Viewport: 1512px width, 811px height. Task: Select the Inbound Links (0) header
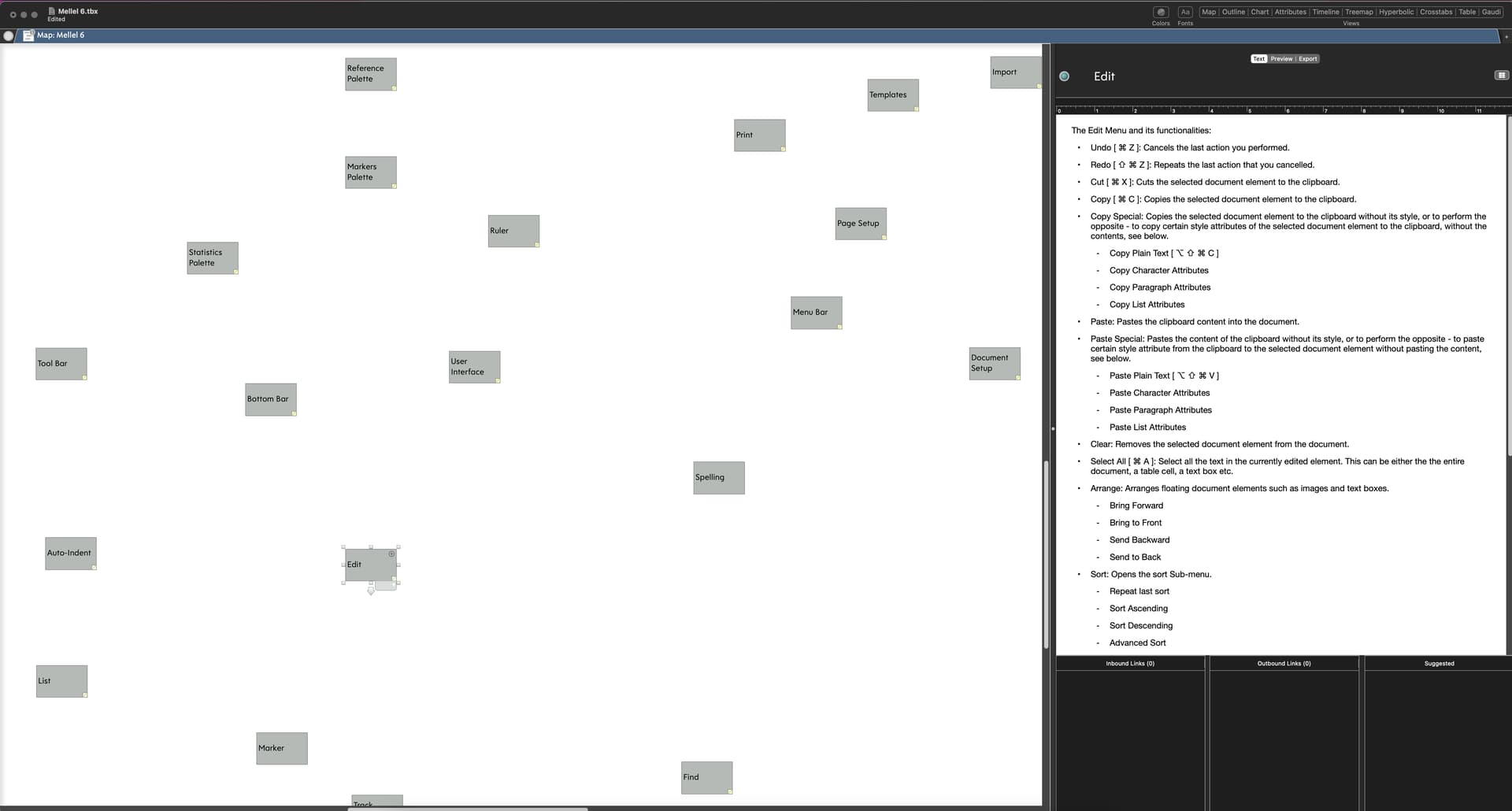(x=1129, y=664)
